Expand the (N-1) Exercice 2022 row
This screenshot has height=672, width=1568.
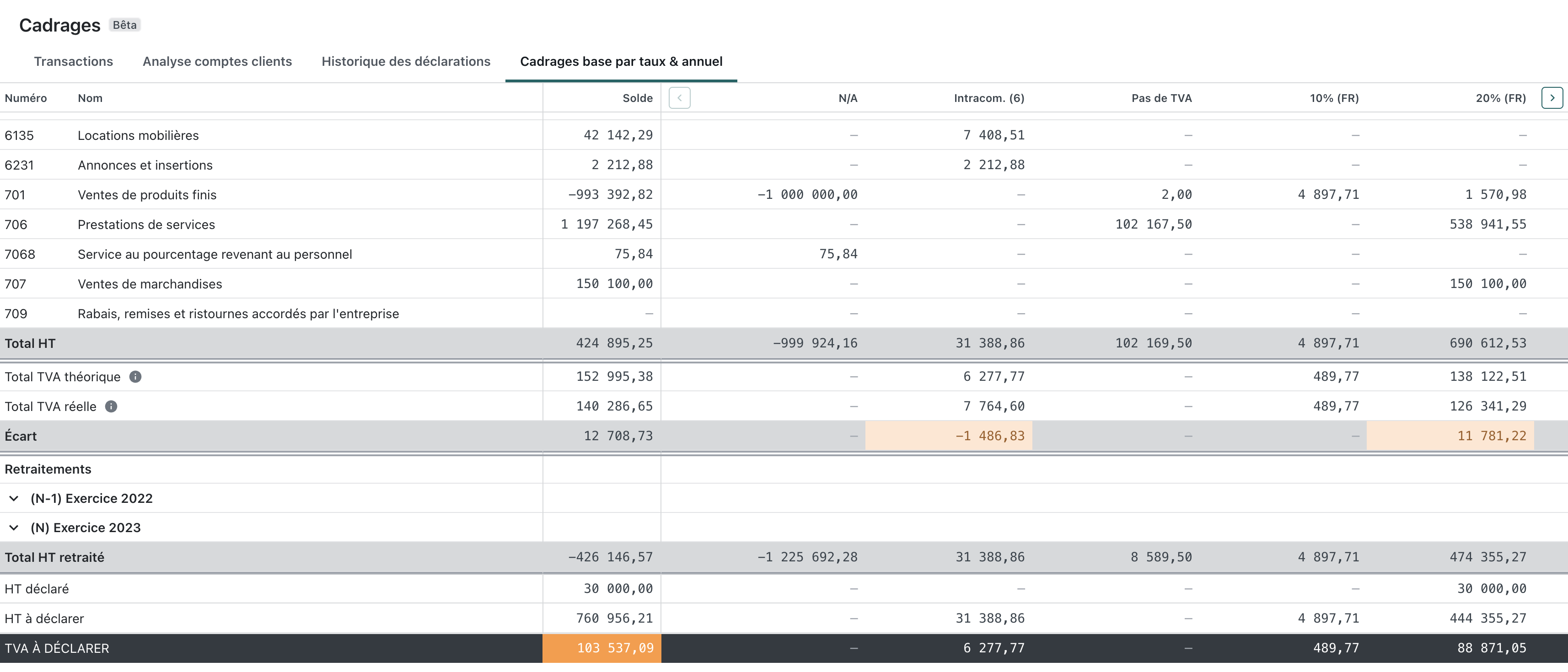click(13, 499)
